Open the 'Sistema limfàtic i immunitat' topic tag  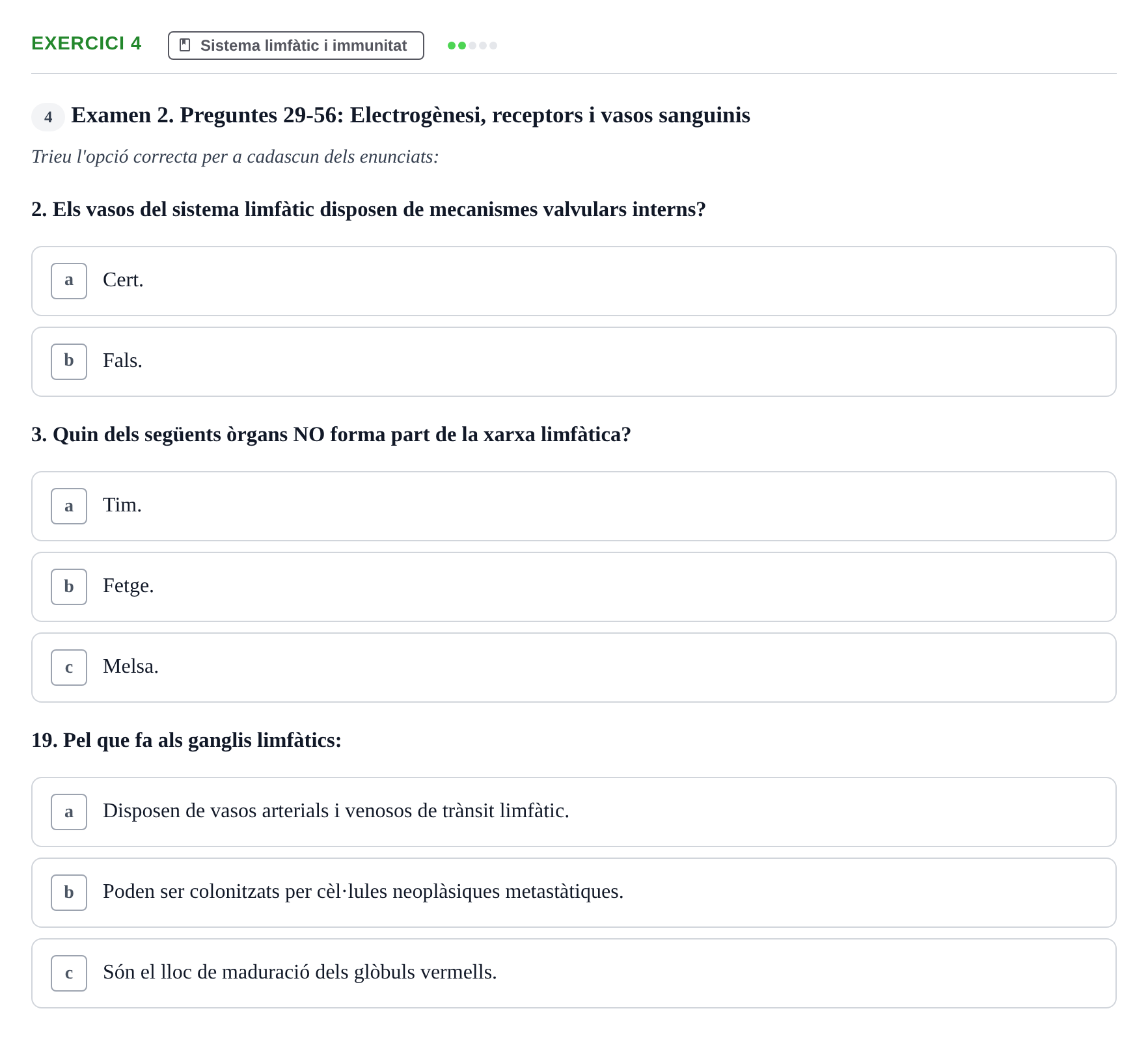(296, 46)
